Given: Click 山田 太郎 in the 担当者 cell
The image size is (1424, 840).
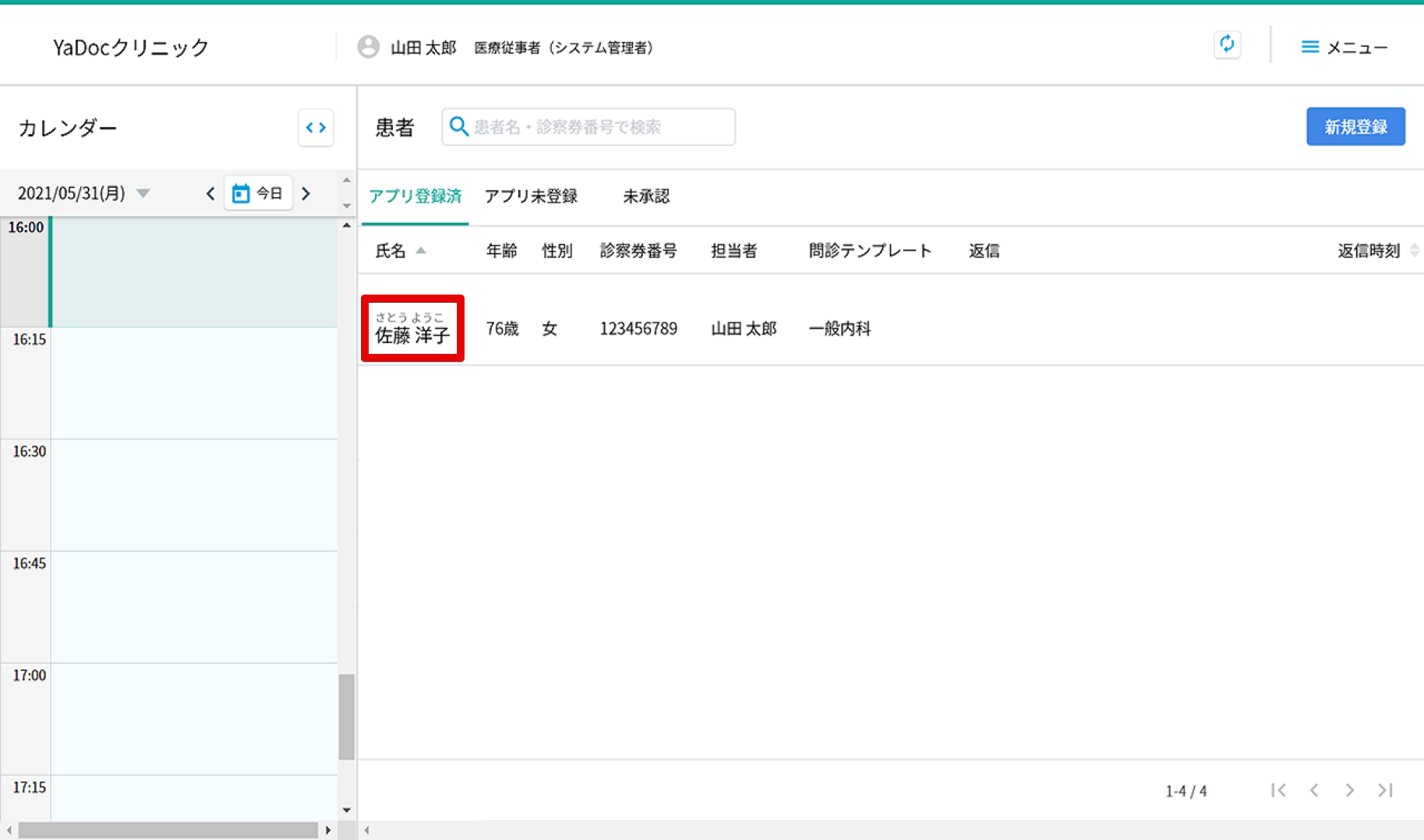Looking at the screenshot, I should coord(744,329).
